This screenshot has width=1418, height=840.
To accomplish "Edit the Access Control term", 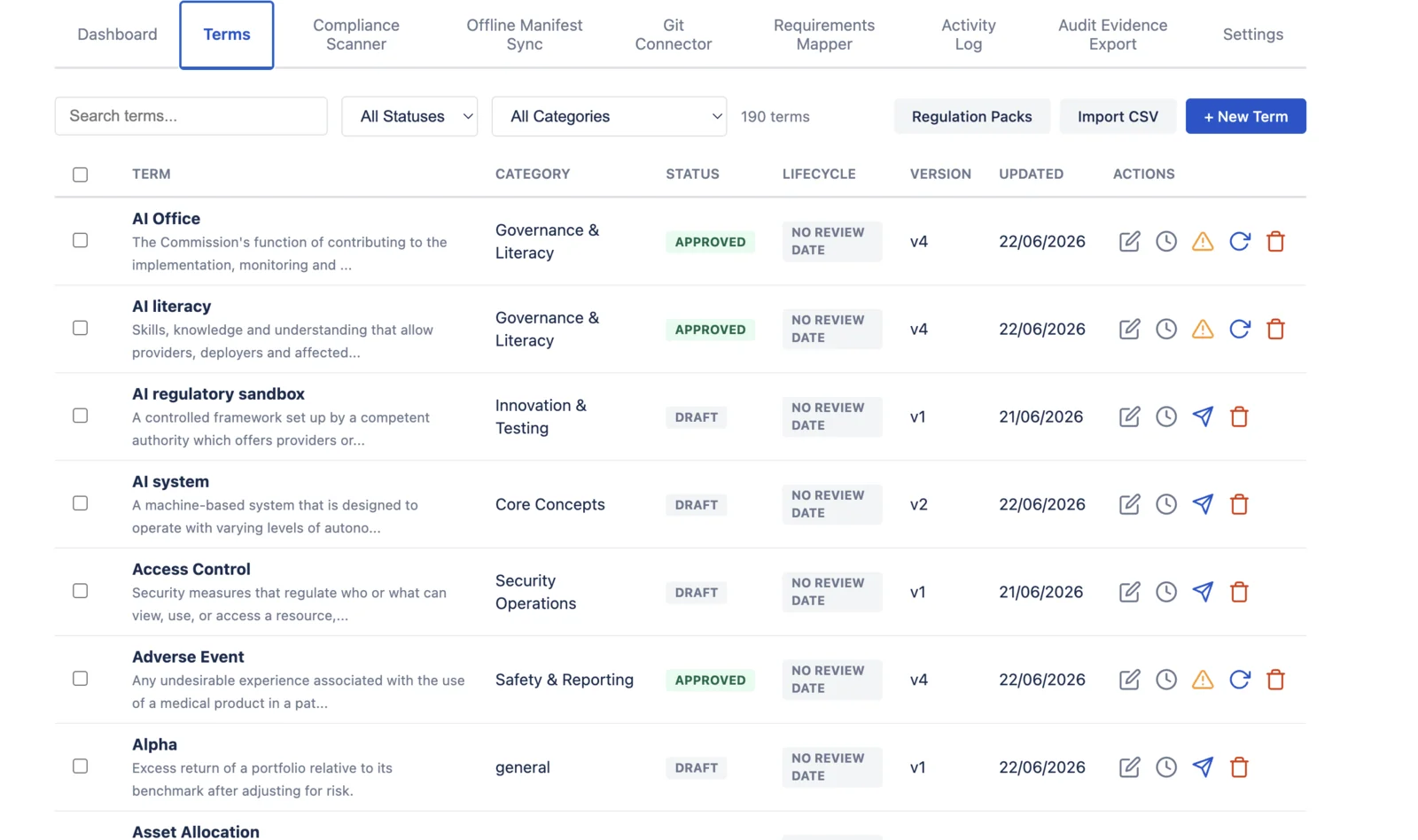I will [x=1129, y=592].
